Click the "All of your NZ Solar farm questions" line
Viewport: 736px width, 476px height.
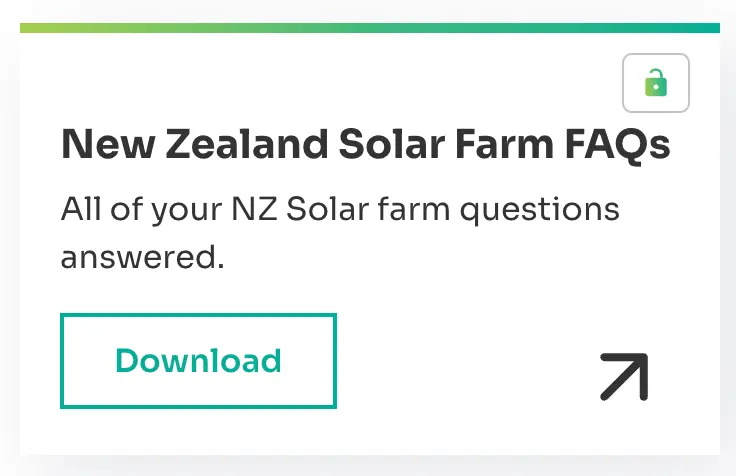pyautogui.click(x=340, y=210)
